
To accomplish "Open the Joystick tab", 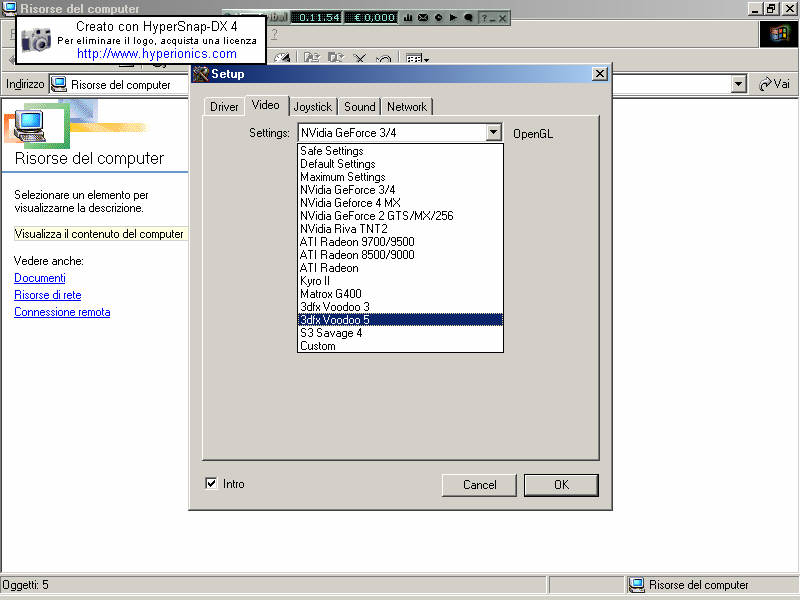I will 312,107.
